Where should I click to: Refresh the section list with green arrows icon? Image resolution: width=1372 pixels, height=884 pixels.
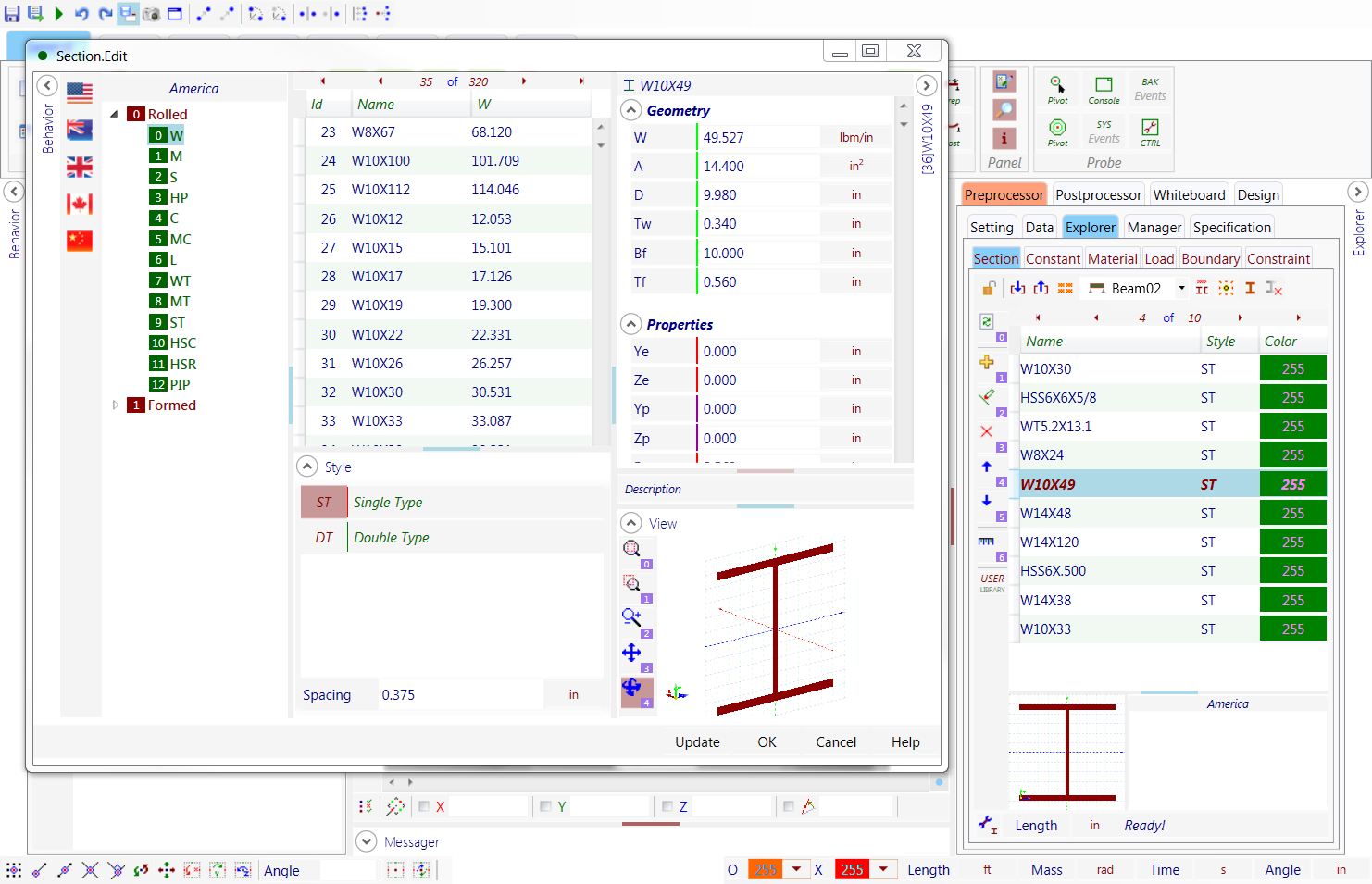click(987, 321)
